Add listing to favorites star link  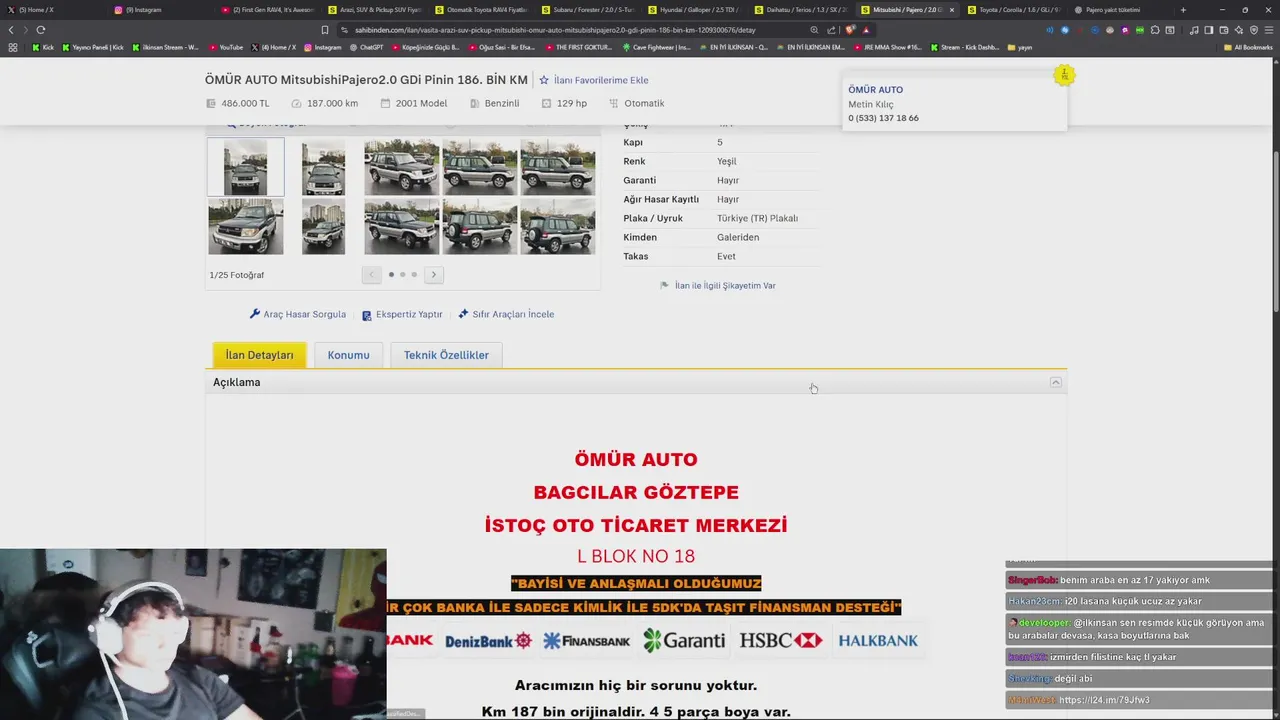(x=594, y=80)
